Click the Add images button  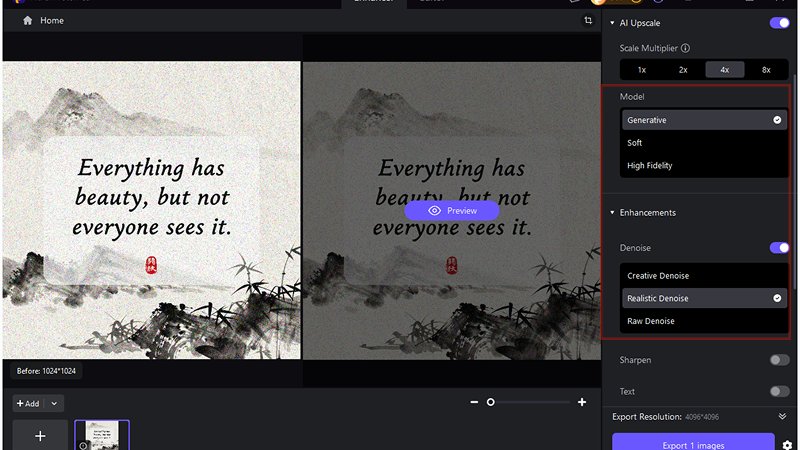[x=28, y=404]
